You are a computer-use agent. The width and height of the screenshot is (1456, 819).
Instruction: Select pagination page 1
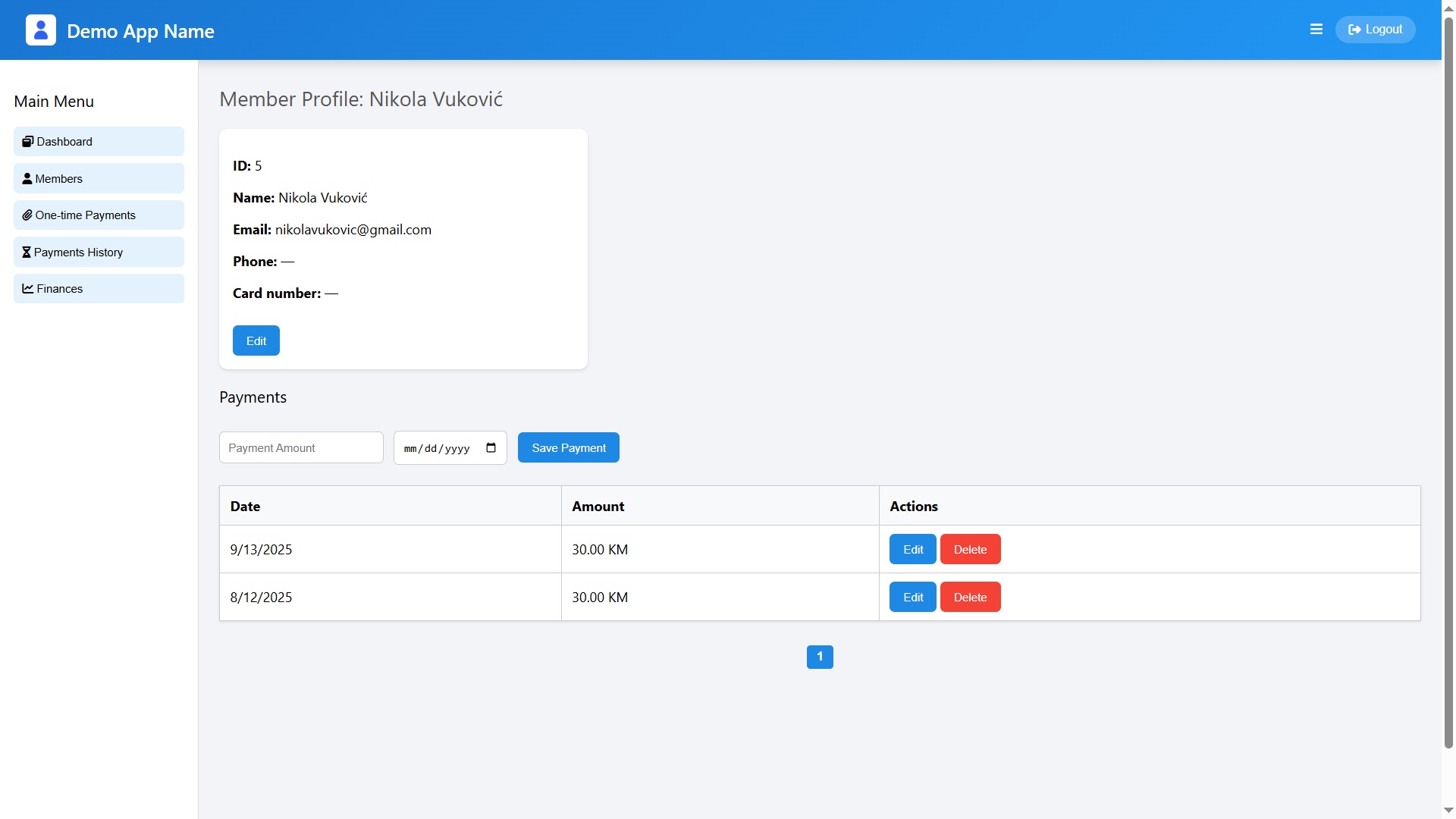820,657
